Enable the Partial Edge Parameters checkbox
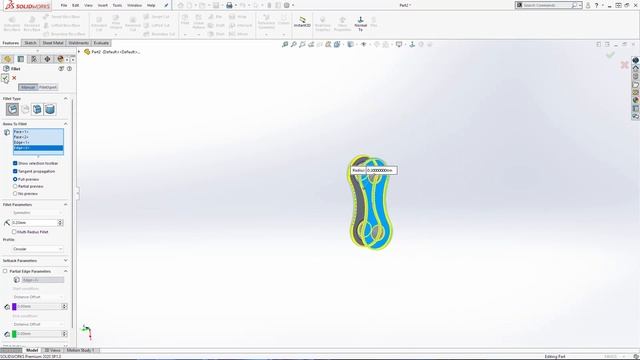The width and height of the screenshot is (640, 360). pos(5,271)
